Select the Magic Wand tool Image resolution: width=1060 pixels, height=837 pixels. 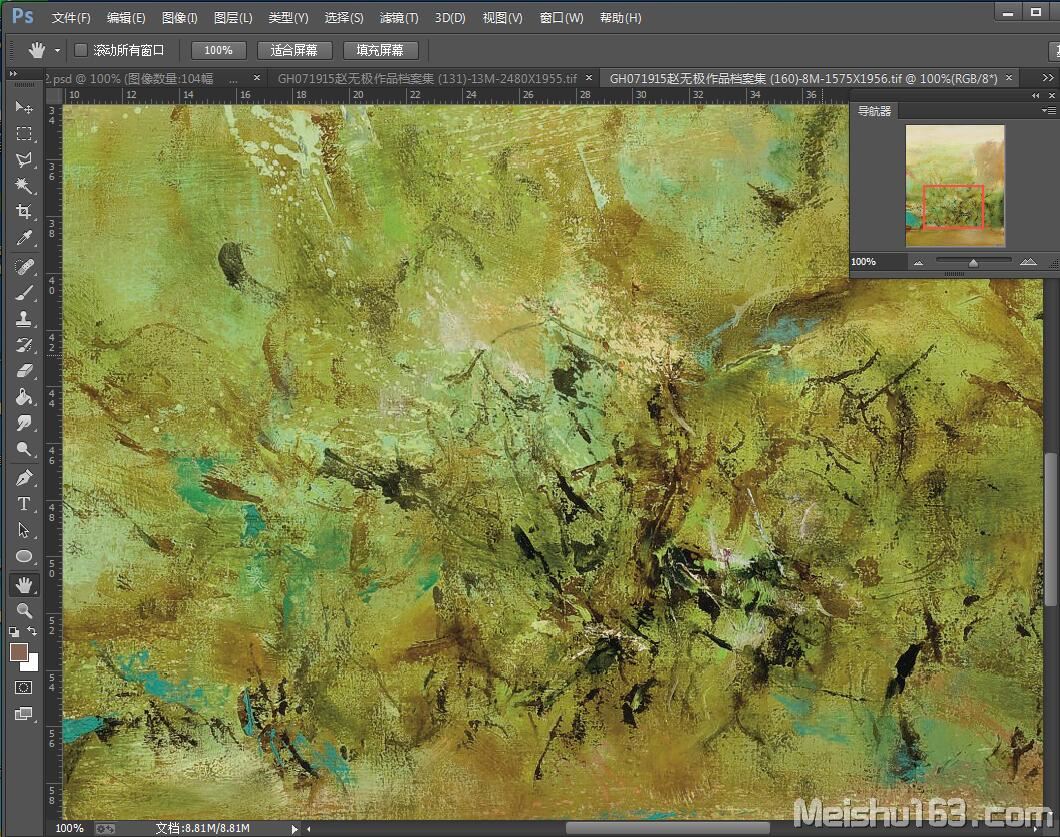[24, 185]
